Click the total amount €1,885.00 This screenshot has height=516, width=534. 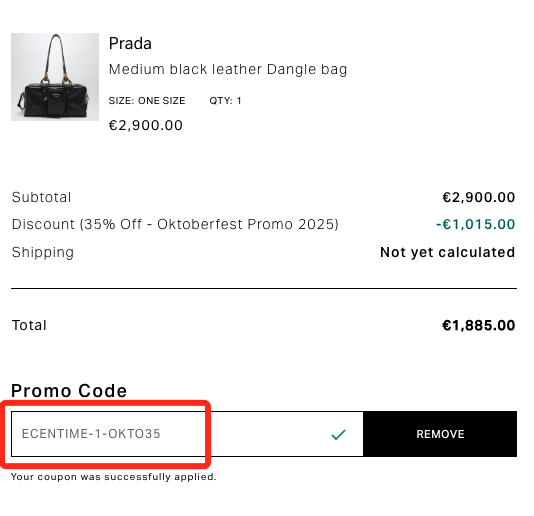click(x=478, y=325)
